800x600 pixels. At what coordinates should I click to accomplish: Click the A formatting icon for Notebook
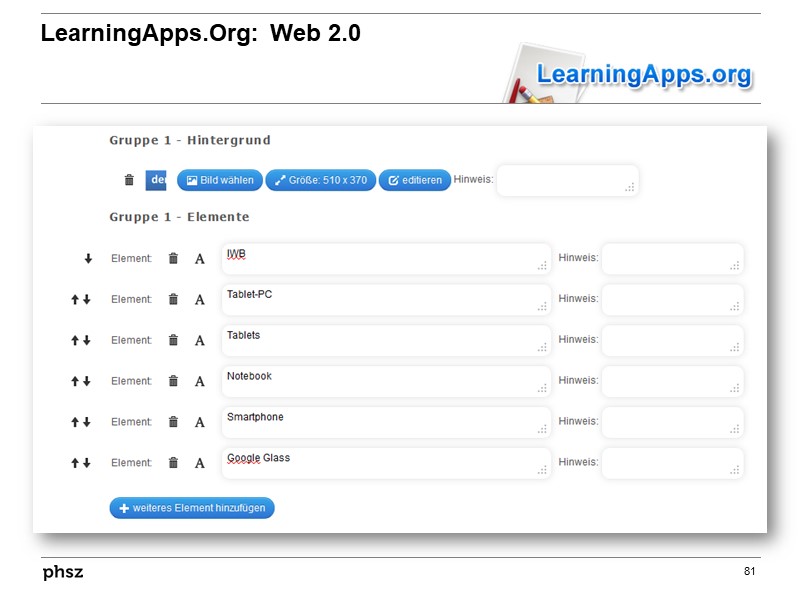[x=200, y=380]
